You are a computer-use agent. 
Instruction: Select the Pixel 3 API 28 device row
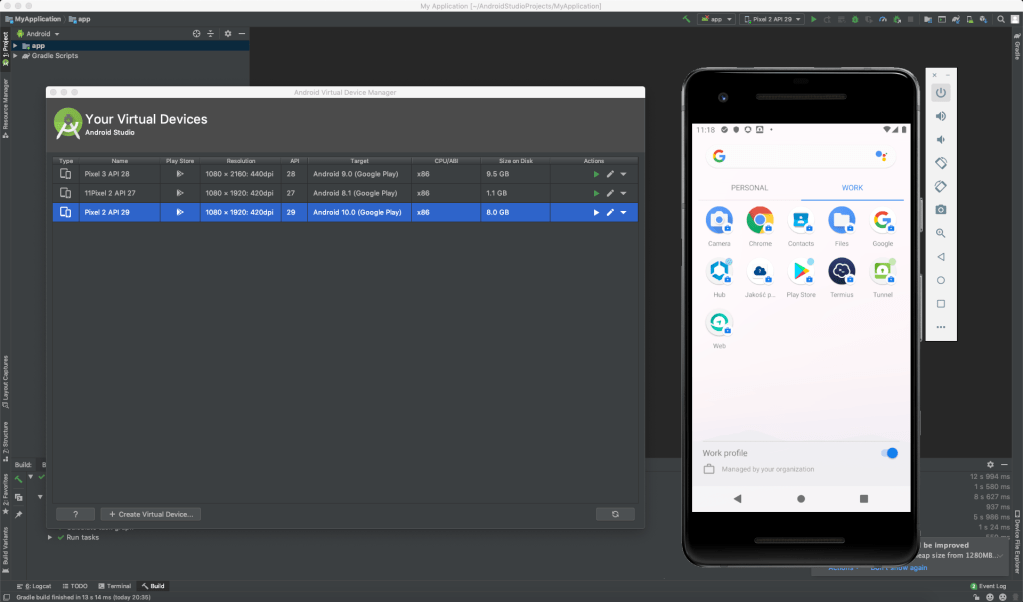300,173
